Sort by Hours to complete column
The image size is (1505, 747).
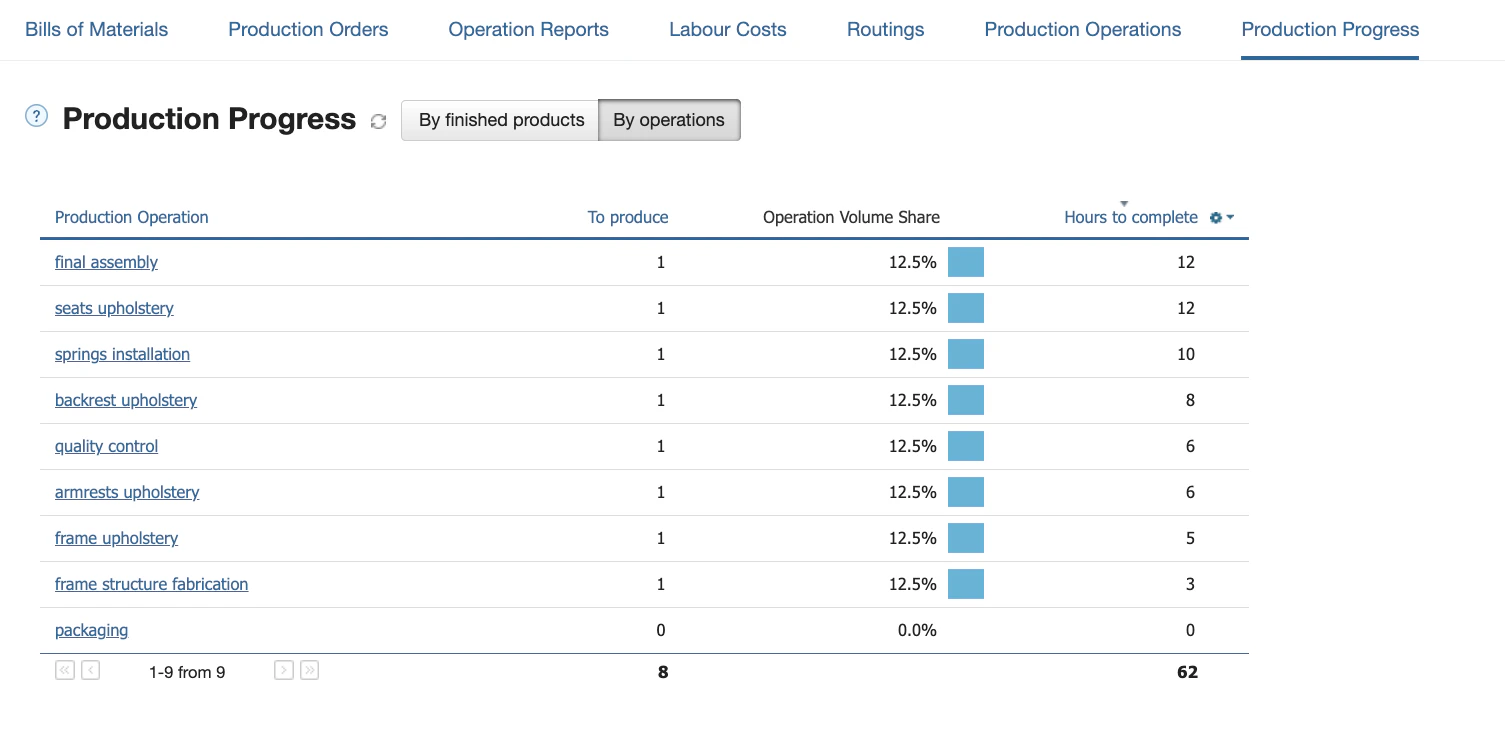(1130, 218)
